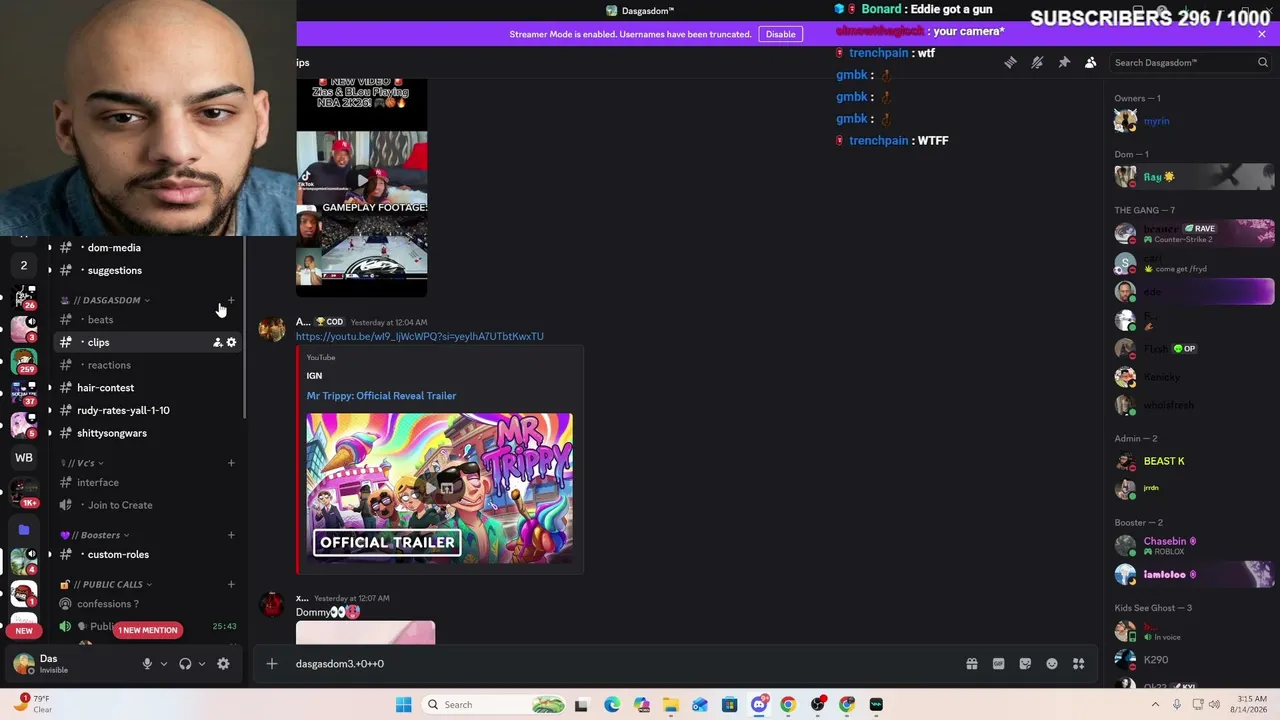Open the GIF picker
The height and width of the screenshot is (720, 1280).
[998, 664]
